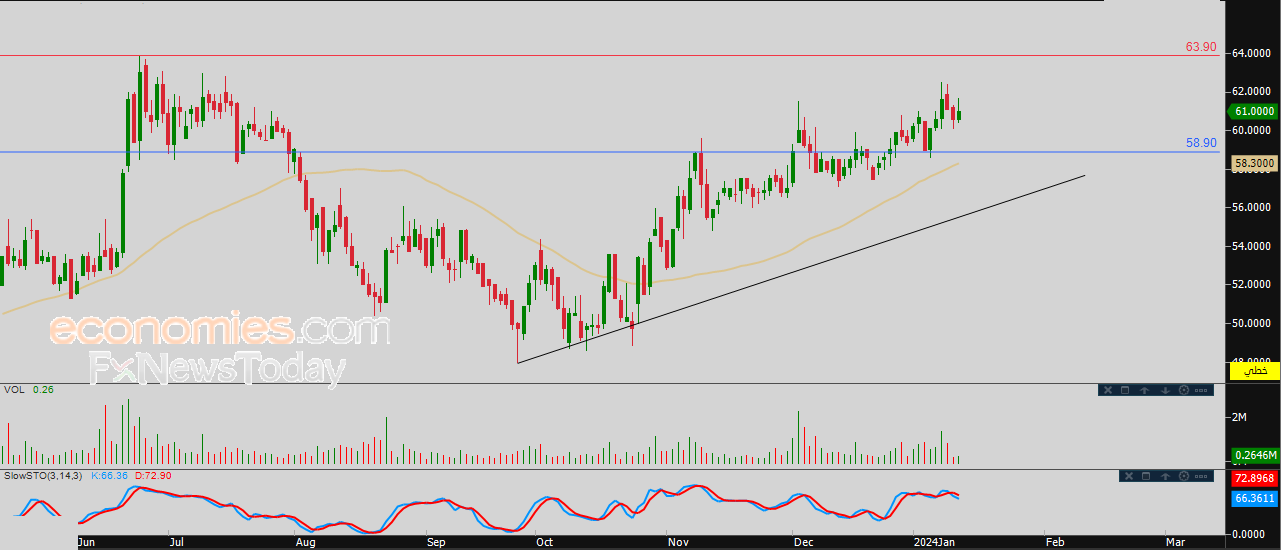Close the SlowSTO indicator panel
Viewport: 1281px width, 550px height.
[x=1129, y=476]
